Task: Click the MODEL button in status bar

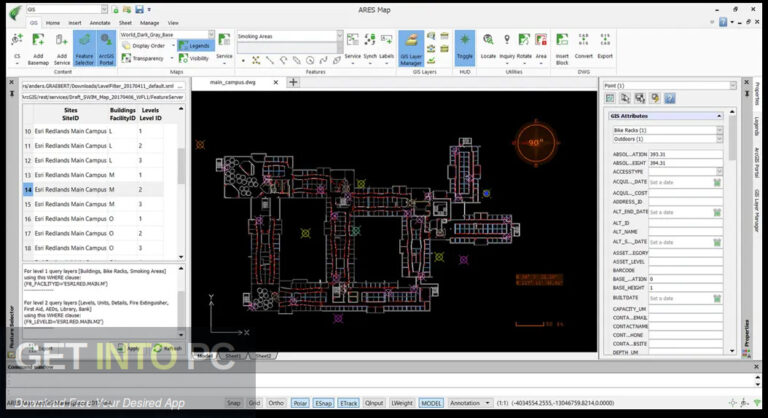Action: click(431, 403)
